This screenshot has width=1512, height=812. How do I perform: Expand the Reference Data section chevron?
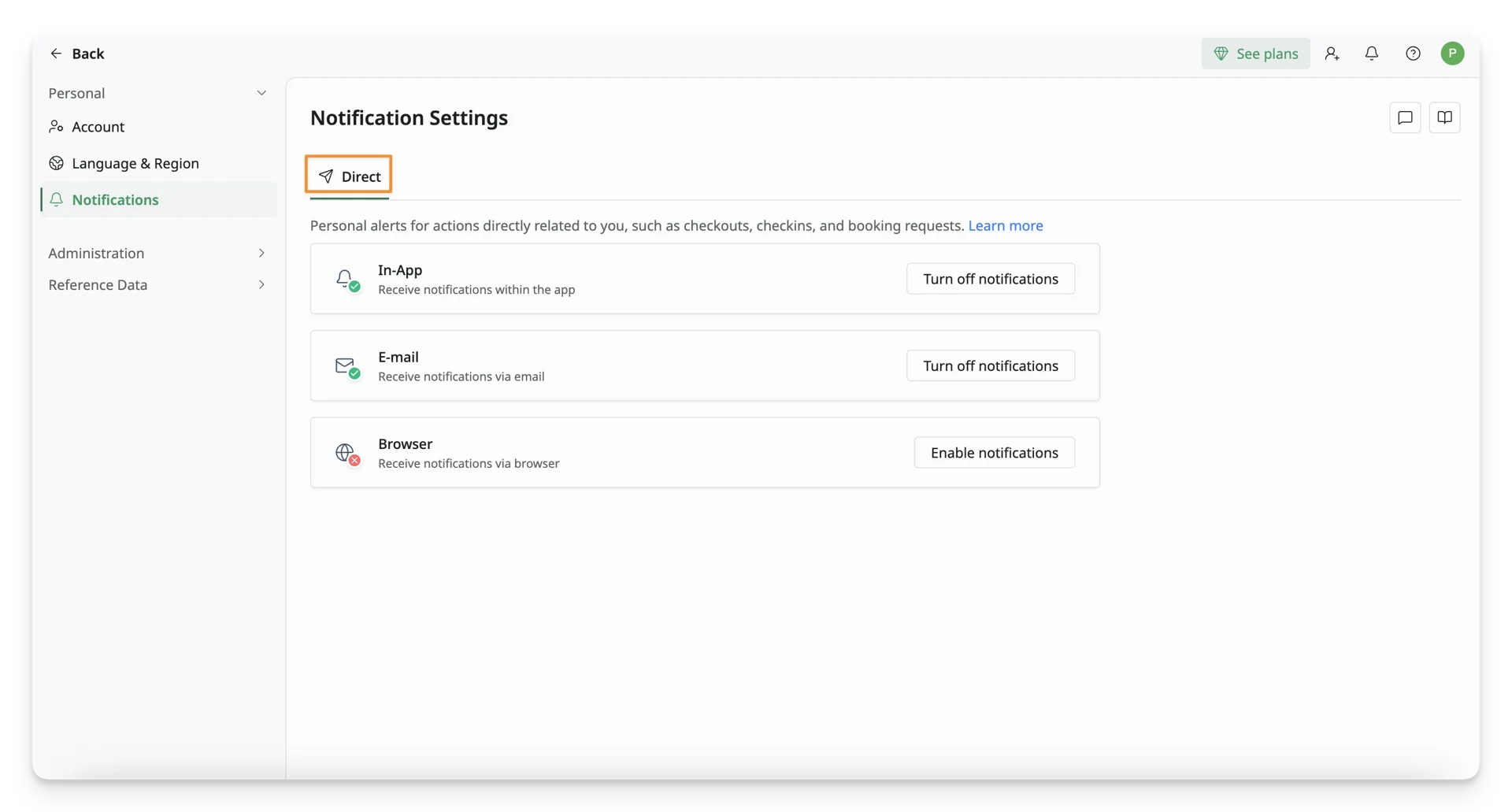click(x=261, y=284)
